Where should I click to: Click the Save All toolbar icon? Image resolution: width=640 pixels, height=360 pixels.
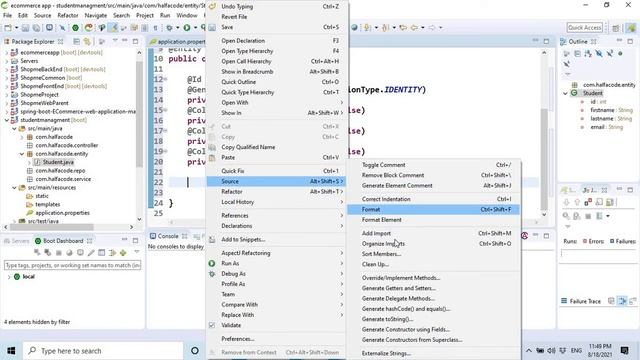(36, 28)
